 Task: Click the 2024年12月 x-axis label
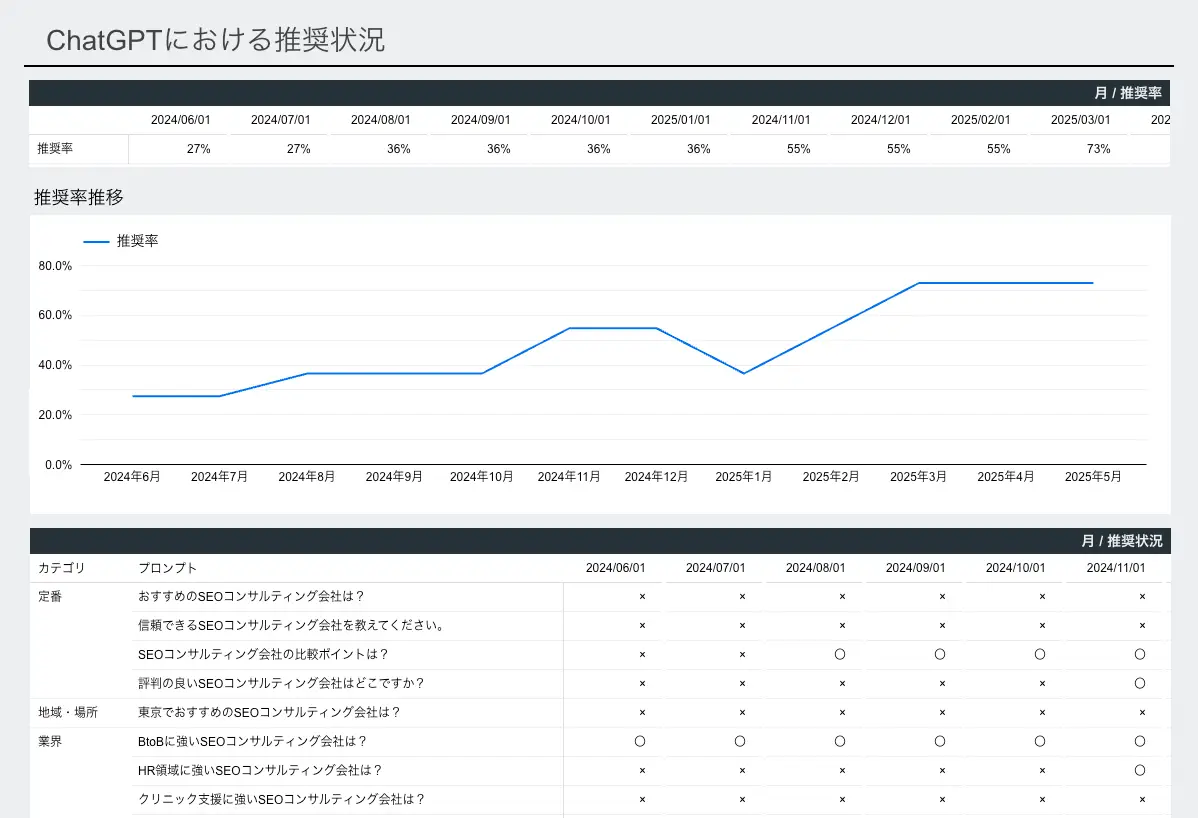pos(656,477)
